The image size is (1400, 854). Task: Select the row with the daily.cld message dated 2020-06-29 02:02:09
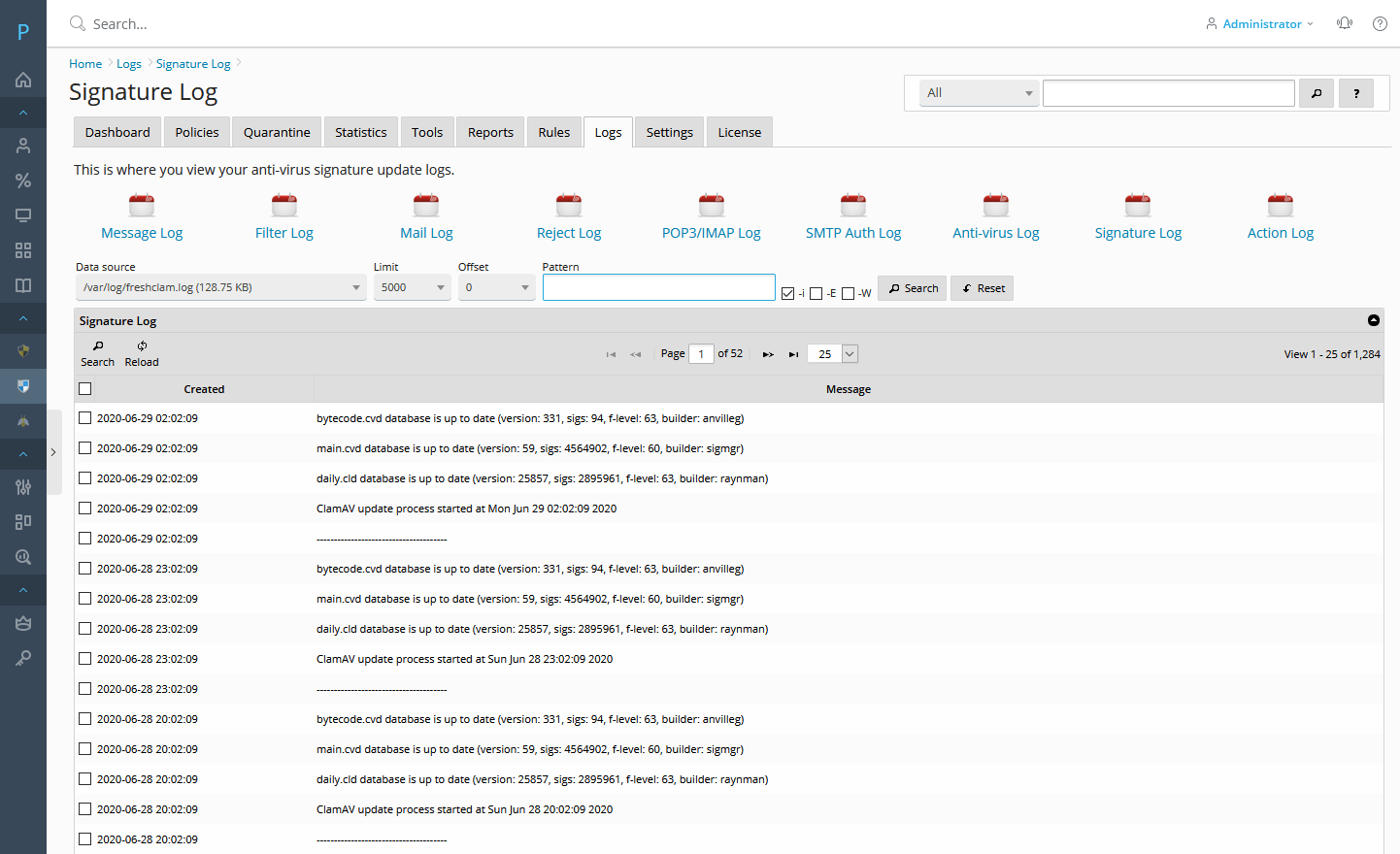tap(85, 478)
